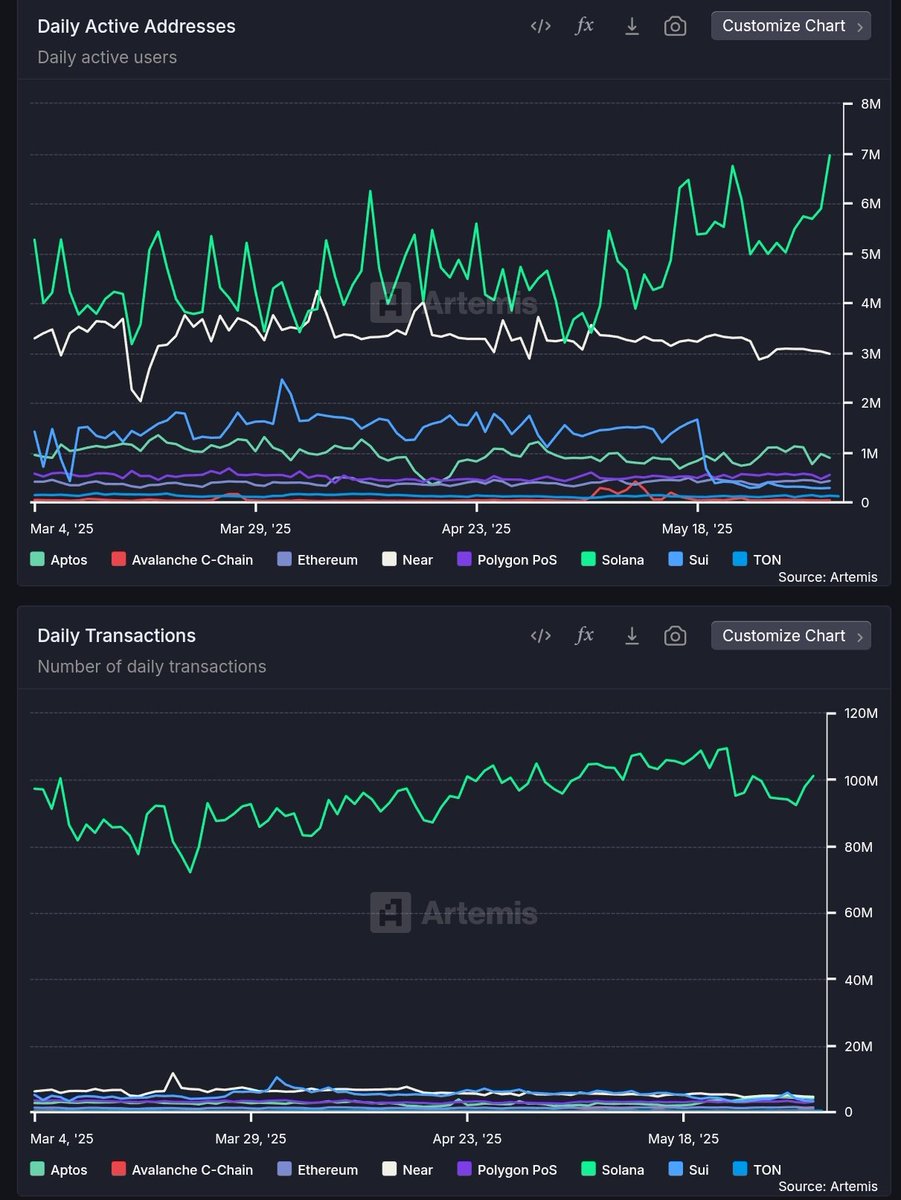
Task: Toggle Avalanche C-Chain in Active Addresses legend
Action: (182, 560)
